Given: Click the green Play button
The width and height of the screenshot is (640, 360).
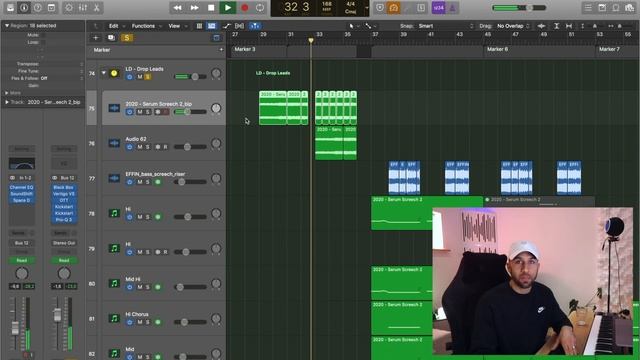Looking at the screenshot, I should click(228, 8).
